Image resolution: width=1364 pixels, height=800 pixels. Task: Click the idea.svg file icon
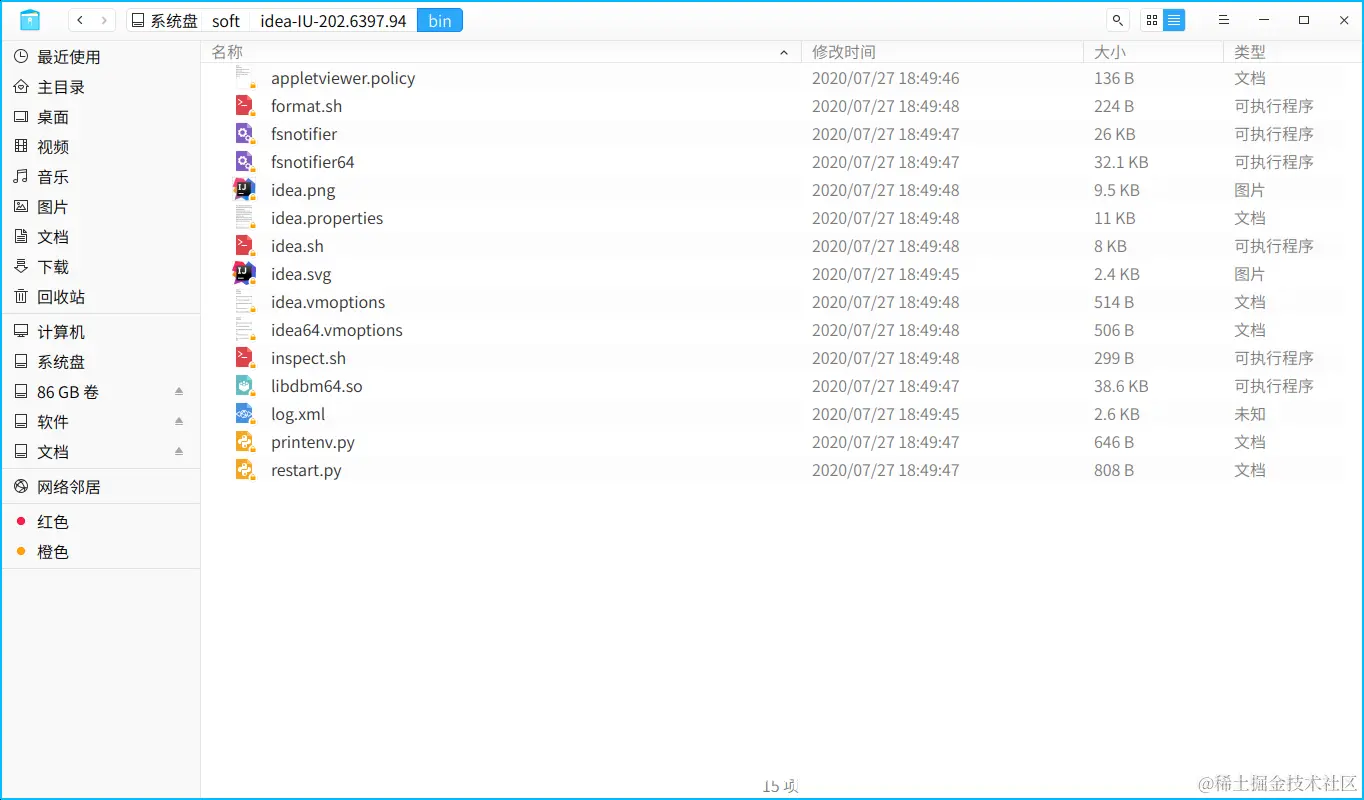pyautogui.click(x=245, y=274)
